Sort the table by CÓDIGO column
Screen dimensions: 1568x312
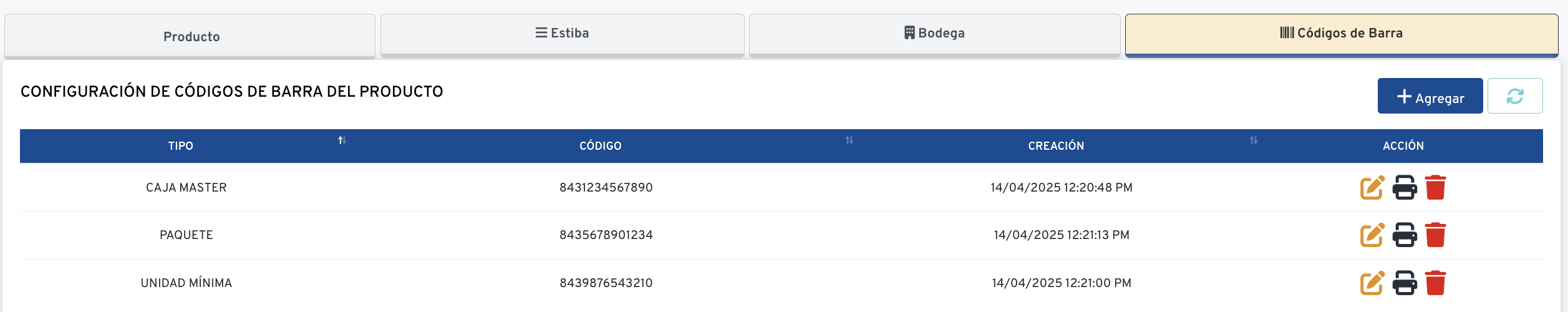click(x=849, y=141)
